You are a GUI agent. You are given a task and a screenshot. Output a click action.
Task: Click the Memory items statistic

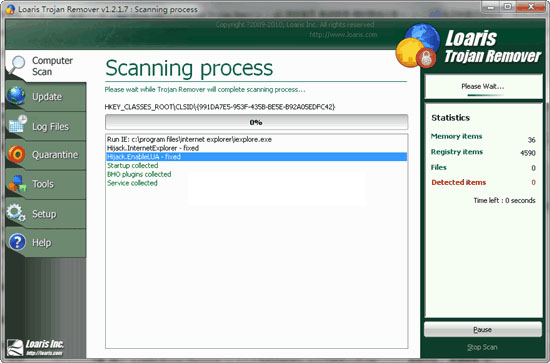456,136
